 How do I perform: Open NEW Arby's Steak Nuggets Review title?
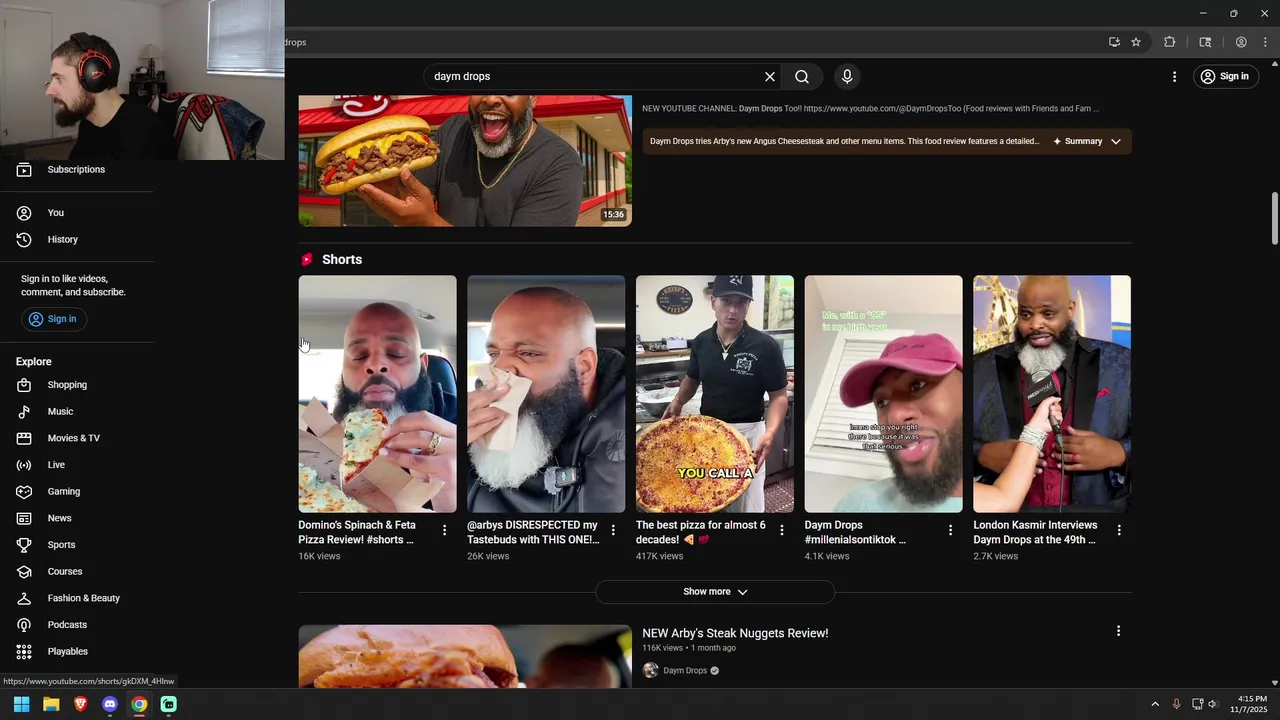point(735,633)
